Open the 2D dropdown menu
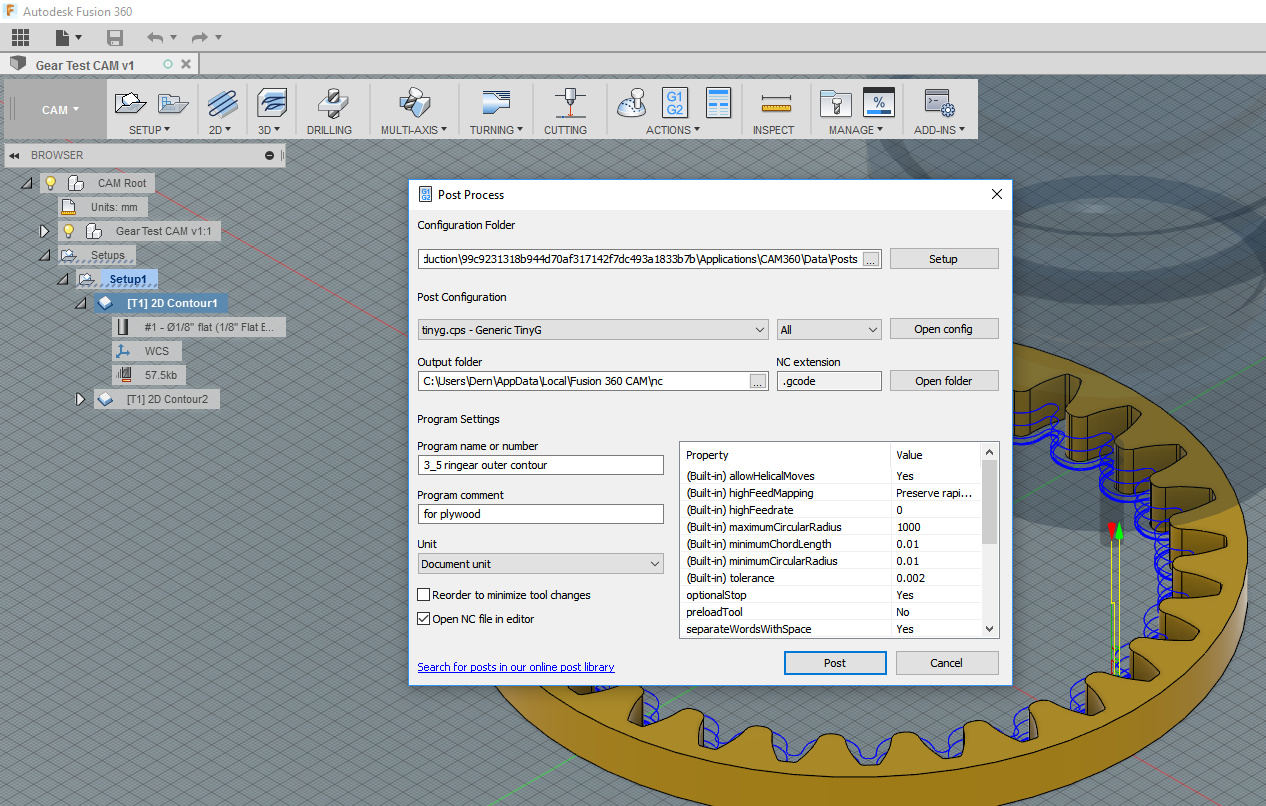The width and height of the screenshot is (1266, 806). pos(220,130)
